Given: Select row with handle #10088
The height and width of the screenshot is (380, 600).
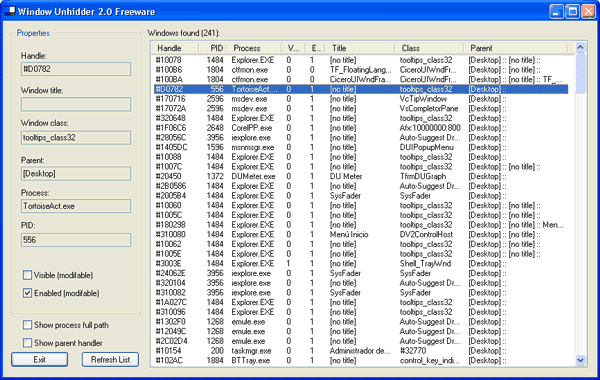Looking at the screenshot, I should click(x=361, y=157).
